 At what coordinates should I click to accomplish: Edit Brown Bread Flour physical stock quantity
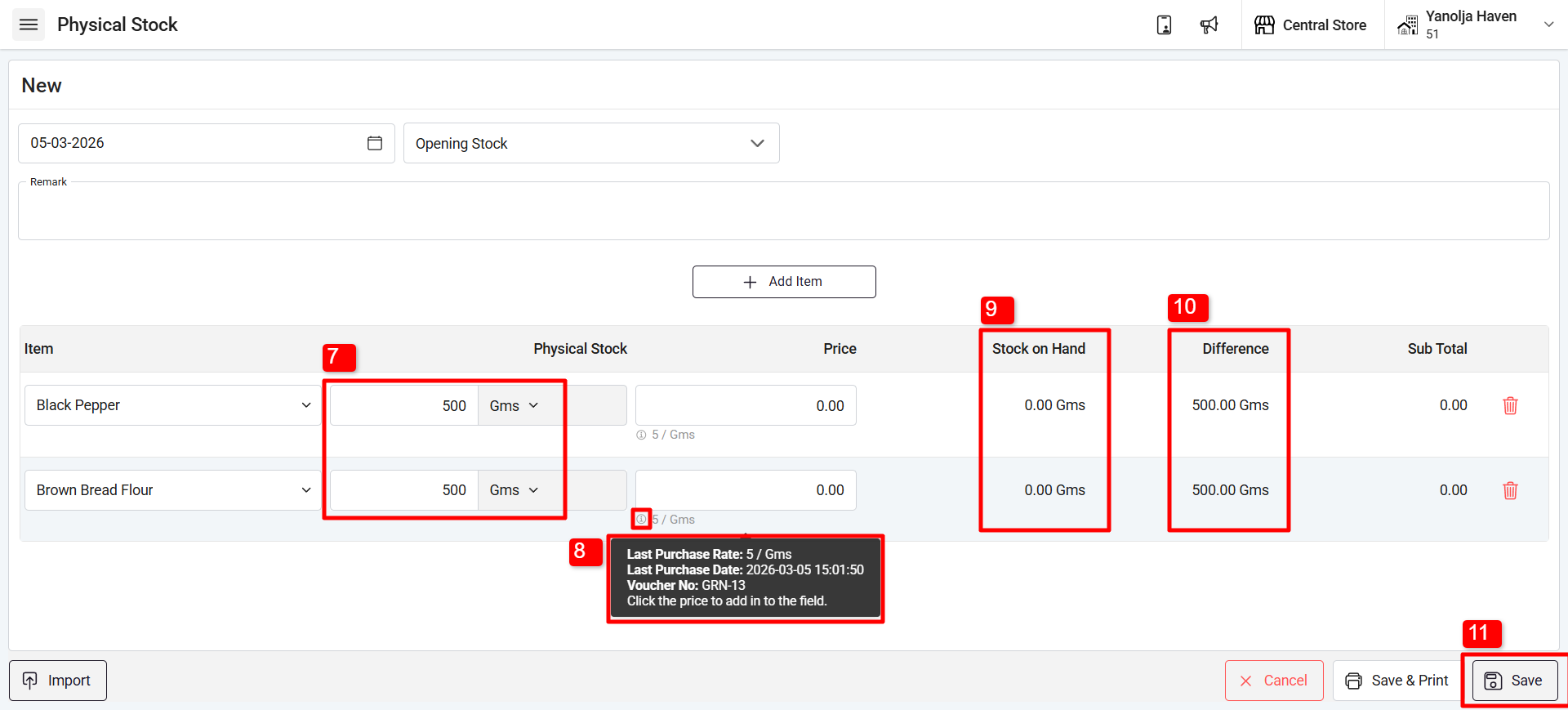403,490
